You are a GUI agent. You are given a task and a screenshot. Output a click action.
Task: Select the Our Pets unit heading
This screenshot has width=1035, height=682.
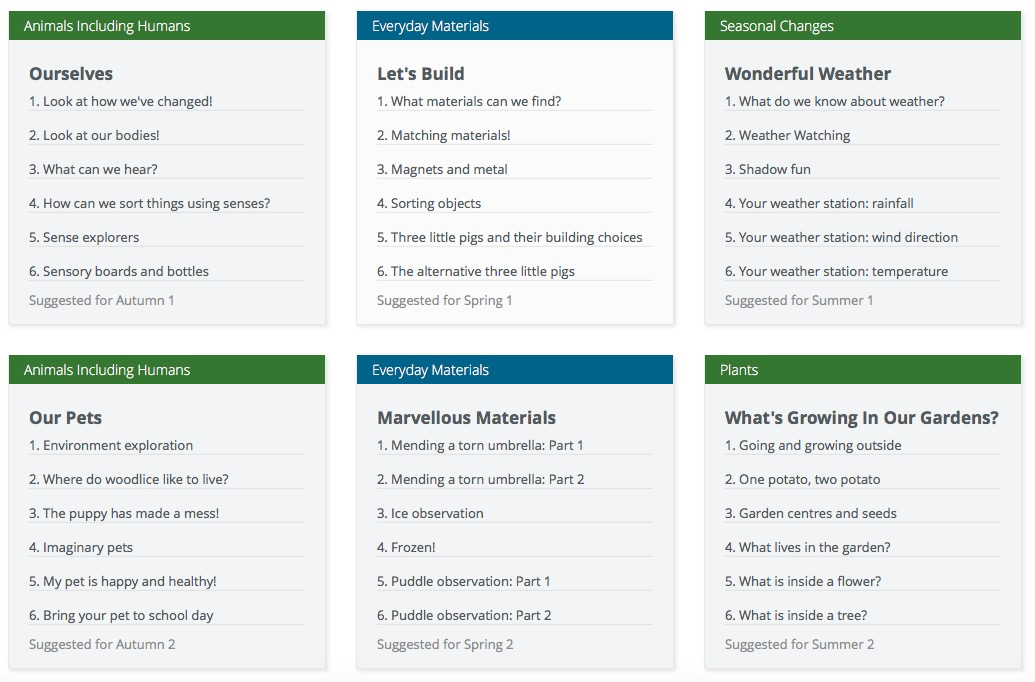click(x=65, y=418)
